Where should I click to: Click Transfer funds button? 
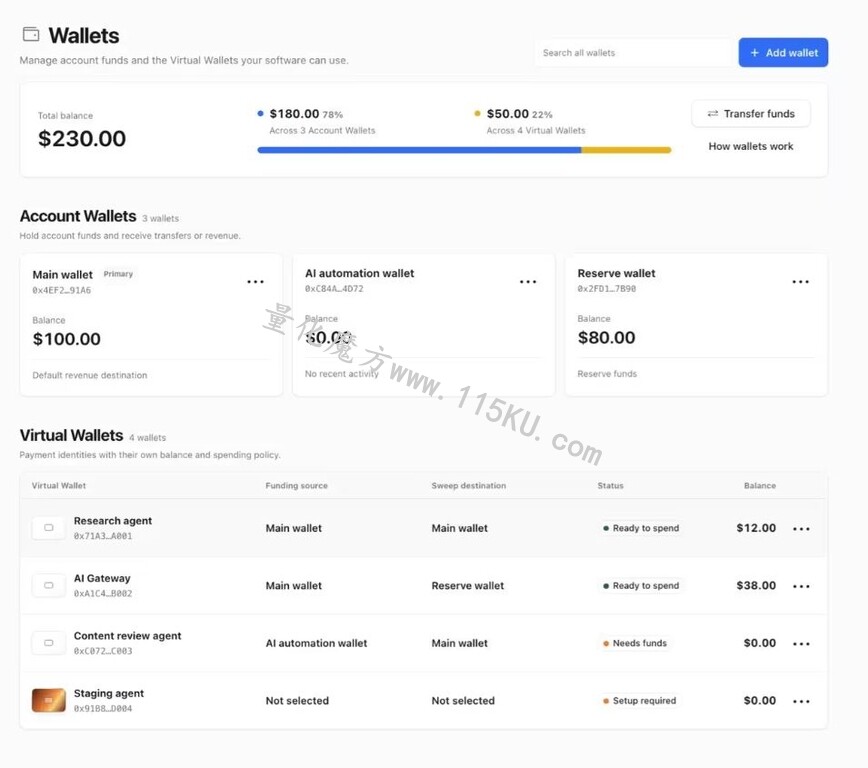pos(751,114)
